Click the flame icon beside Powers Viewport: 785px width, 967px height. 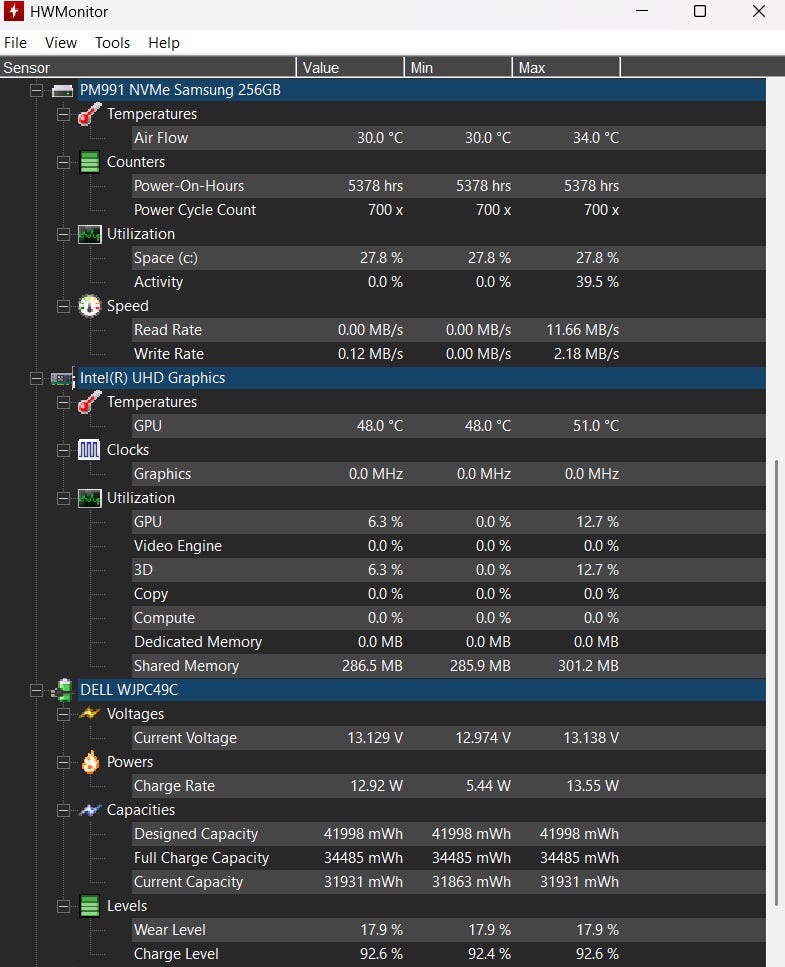(90, 762)
